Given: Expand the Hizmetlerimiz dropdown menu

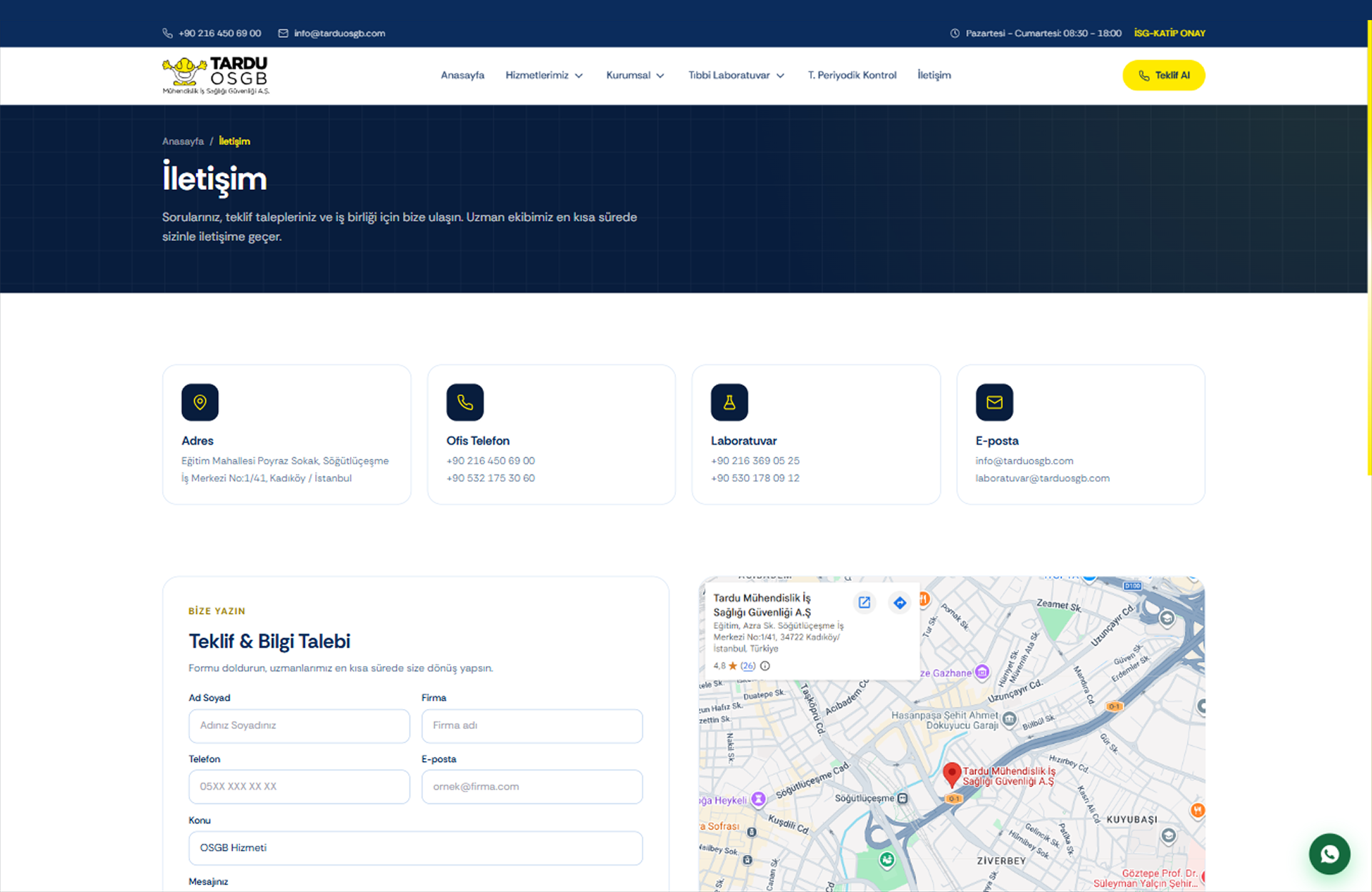Looking at the screenshot, I should pos(544,75).
